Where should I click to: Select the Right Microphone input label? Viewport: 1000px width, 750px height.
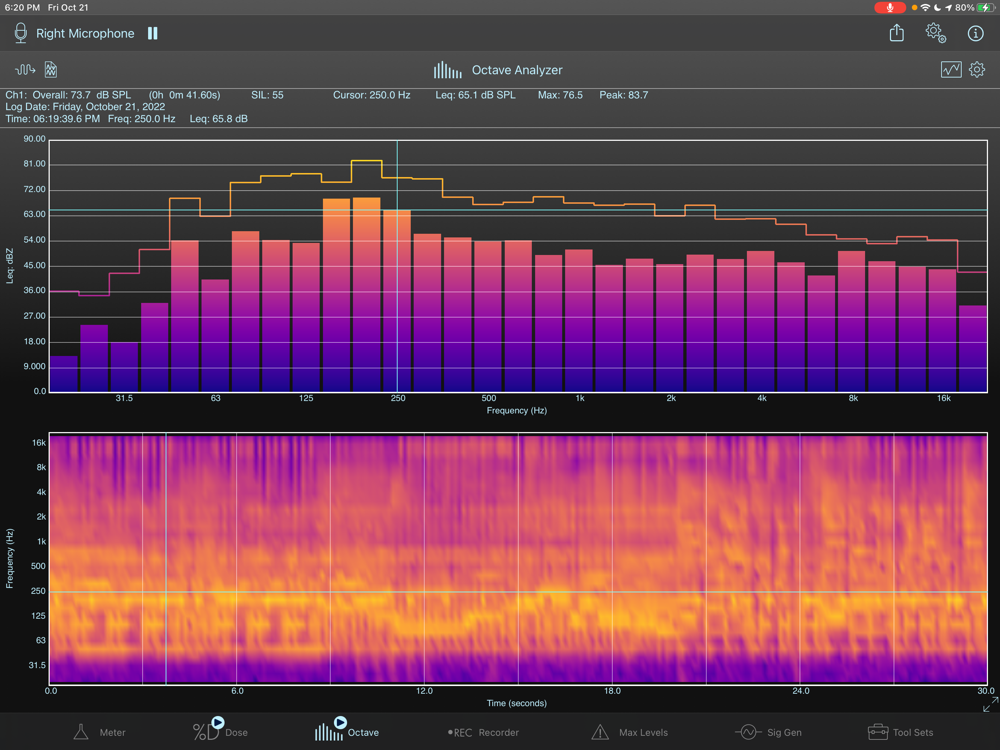(85, 33)
